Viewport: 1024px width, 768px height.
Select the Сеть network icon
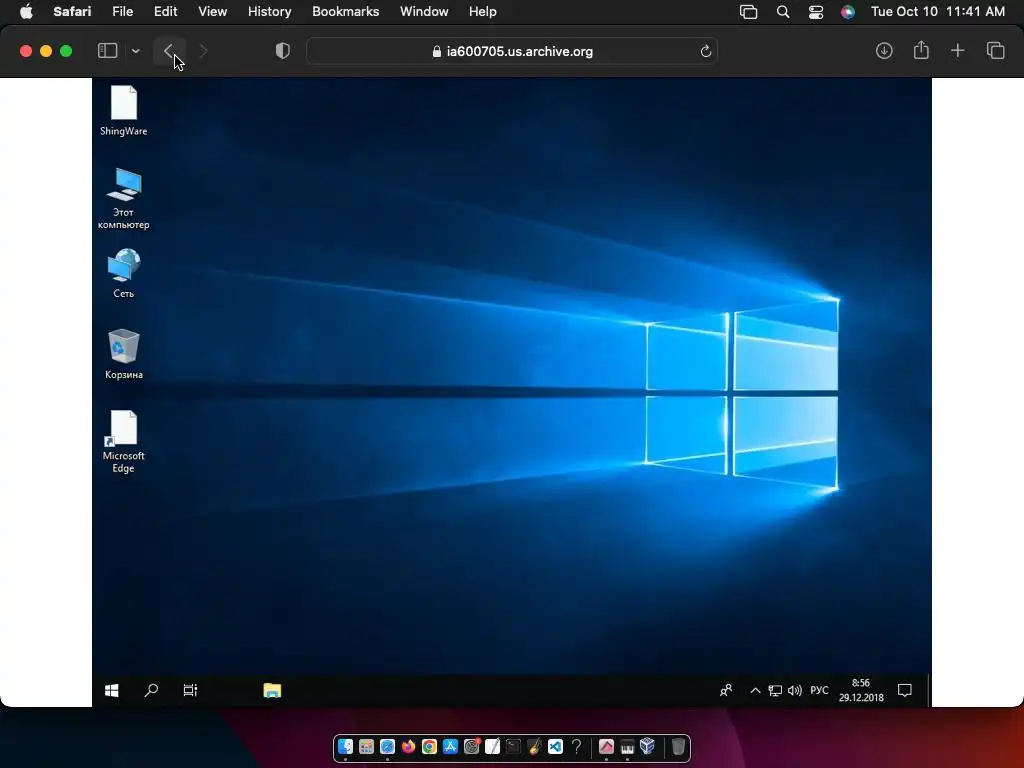click(123, 273)
